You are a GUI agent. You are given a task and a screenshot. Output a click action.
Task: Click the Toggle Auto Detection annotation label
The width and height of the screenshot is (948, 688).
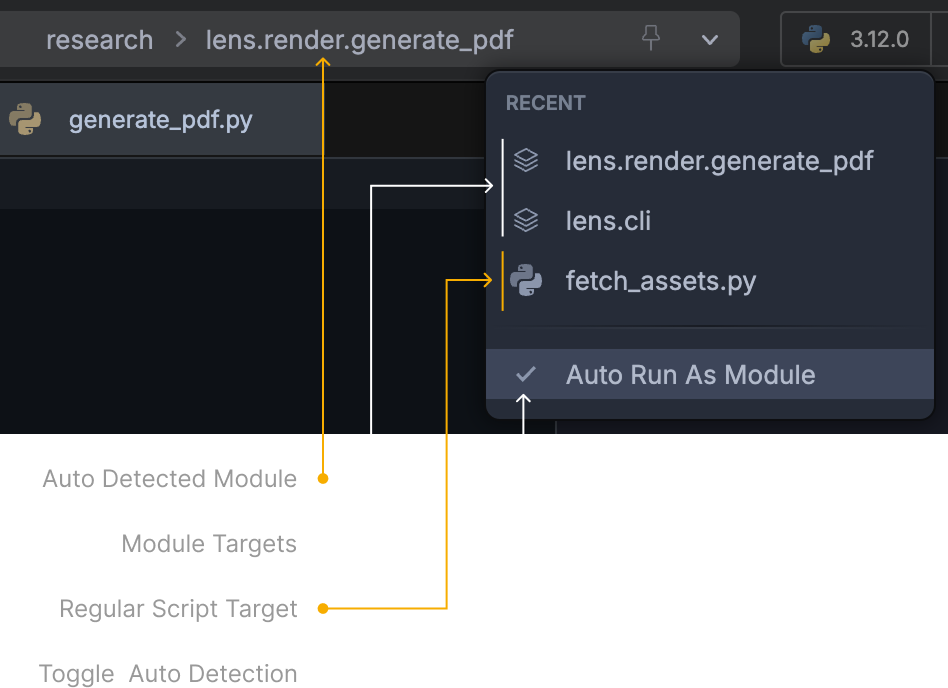[x=167, y=673]
